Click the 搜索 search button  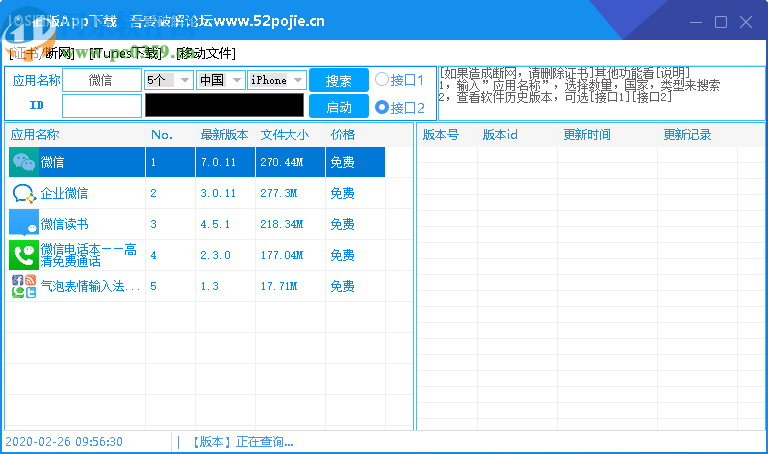point(338,80)
